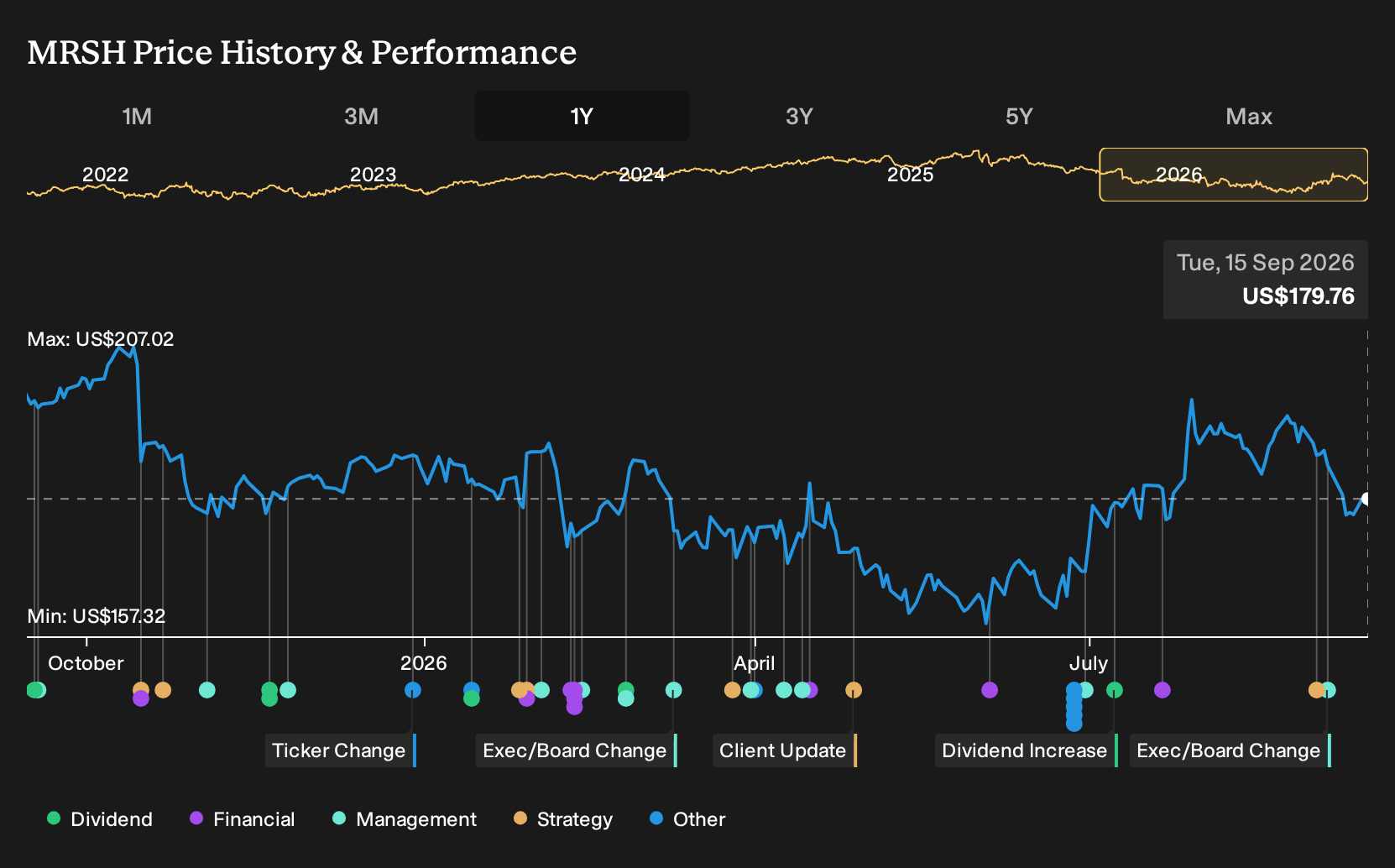Switch to the 5Y time range

(x=1019, y=116)
